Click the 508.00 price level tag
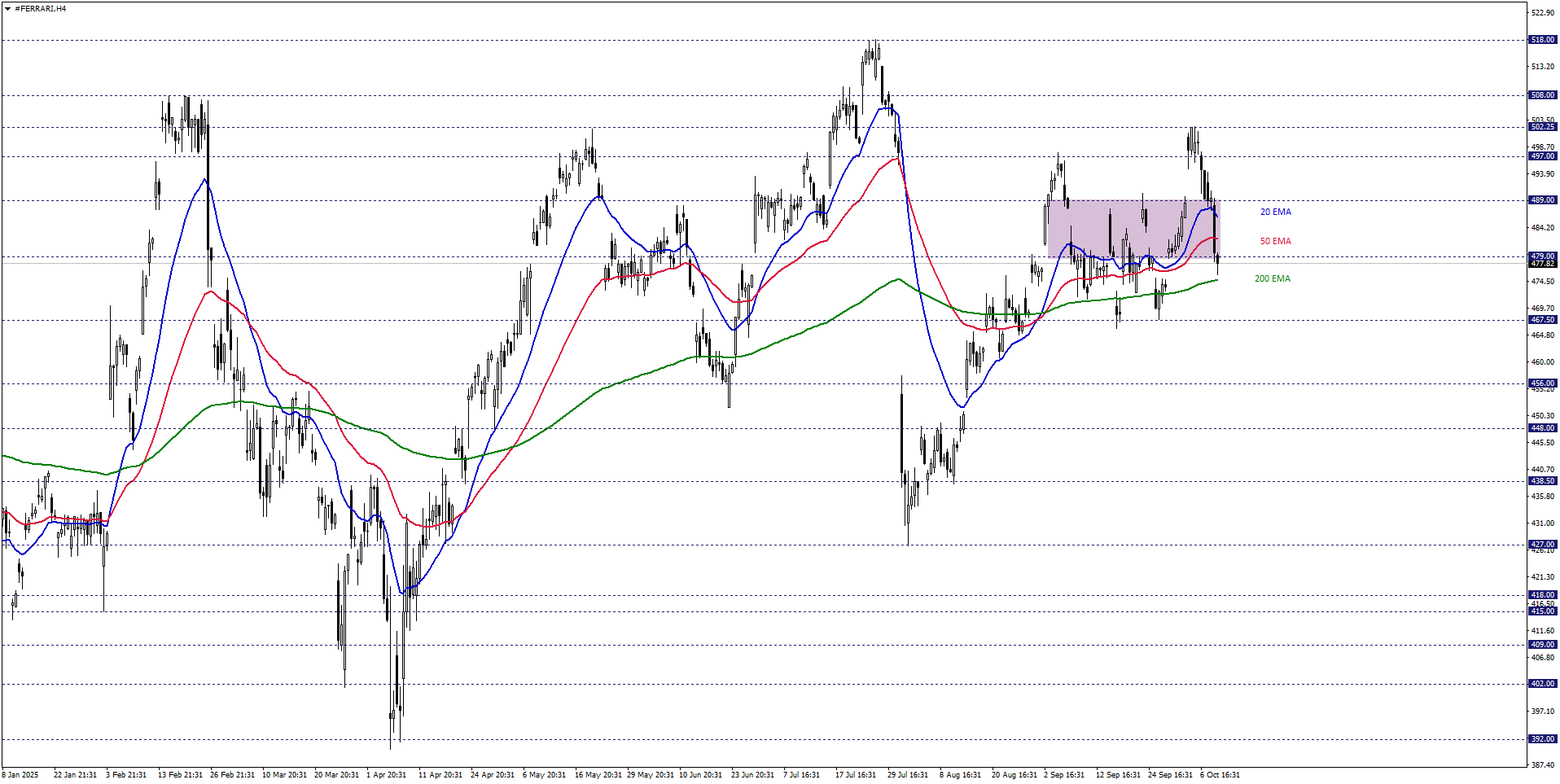The width and height of the screenshot is (1560, 784). point(1542,95)
